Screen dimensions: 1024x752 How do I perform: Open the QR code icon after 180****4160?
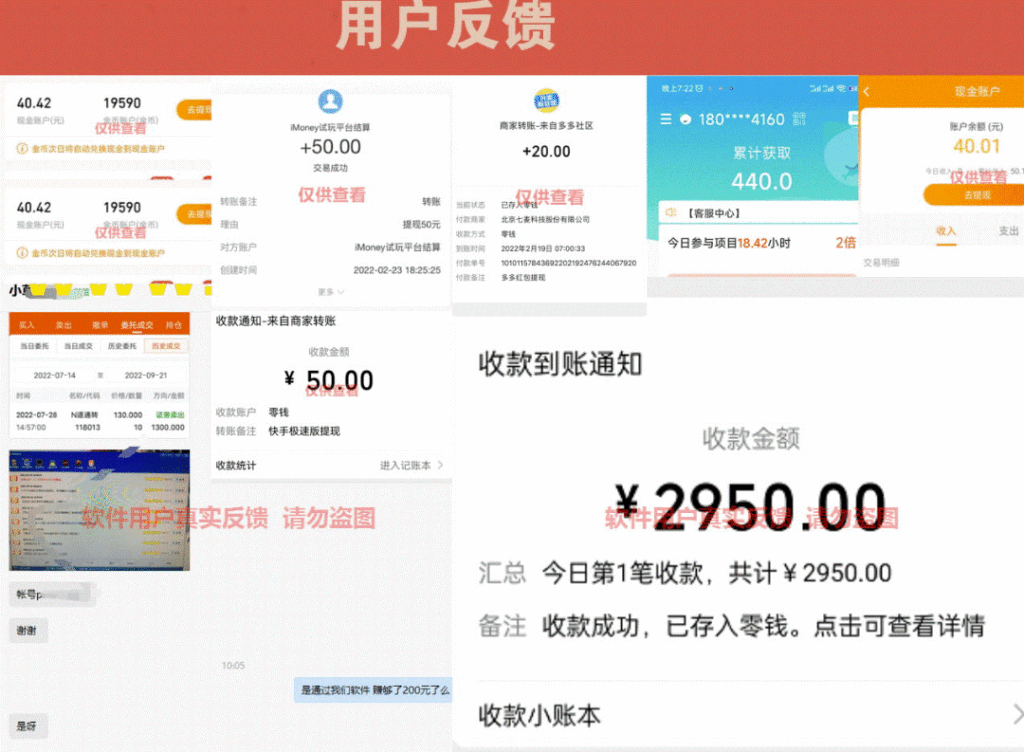point(799,119)
